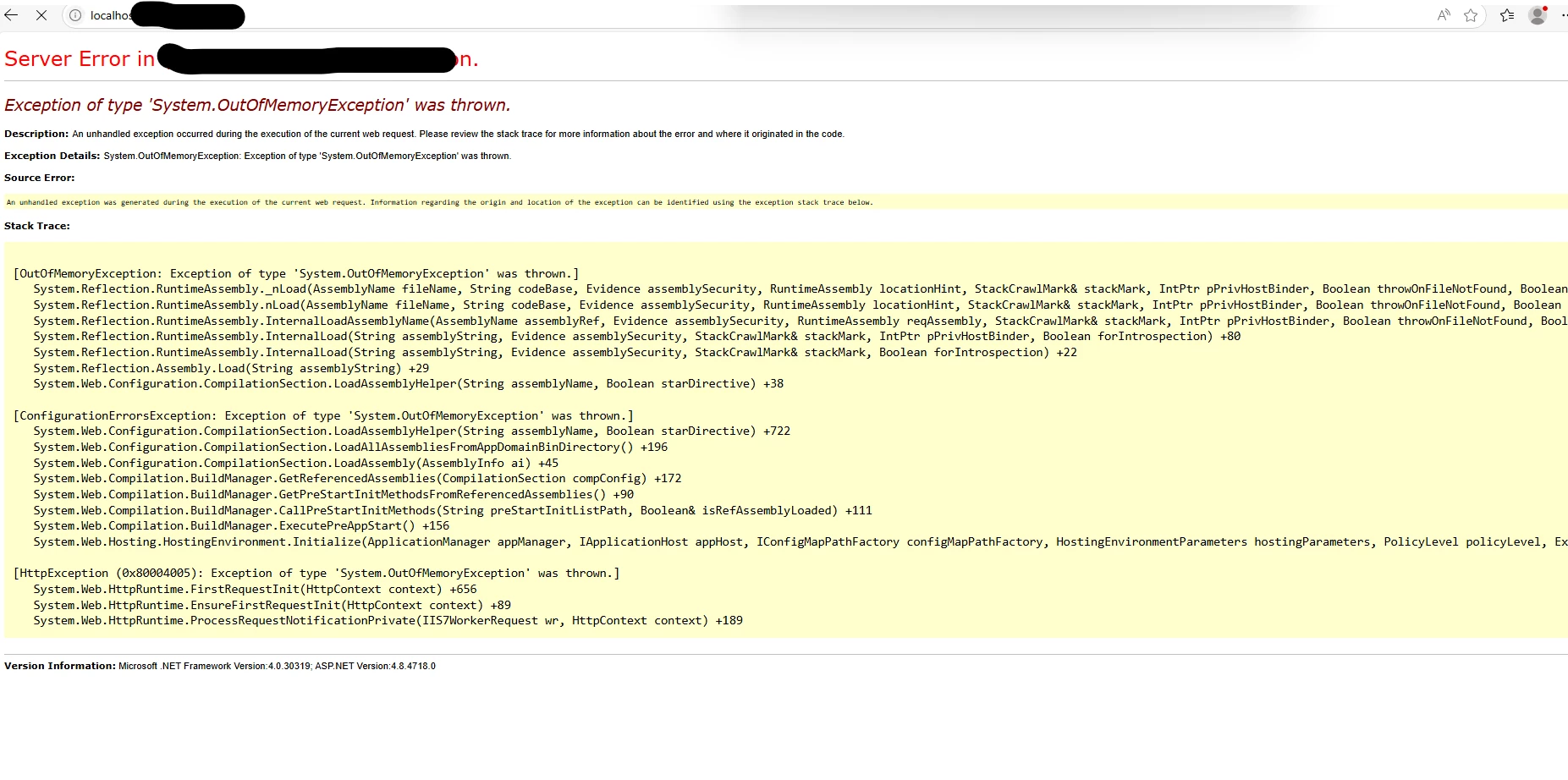The height and width of the screenshot is (780, 1568).
Task: Click 'GetReferencedAssemblies(CompilationSection compConfig) +172' line
Action: point(357,479)
